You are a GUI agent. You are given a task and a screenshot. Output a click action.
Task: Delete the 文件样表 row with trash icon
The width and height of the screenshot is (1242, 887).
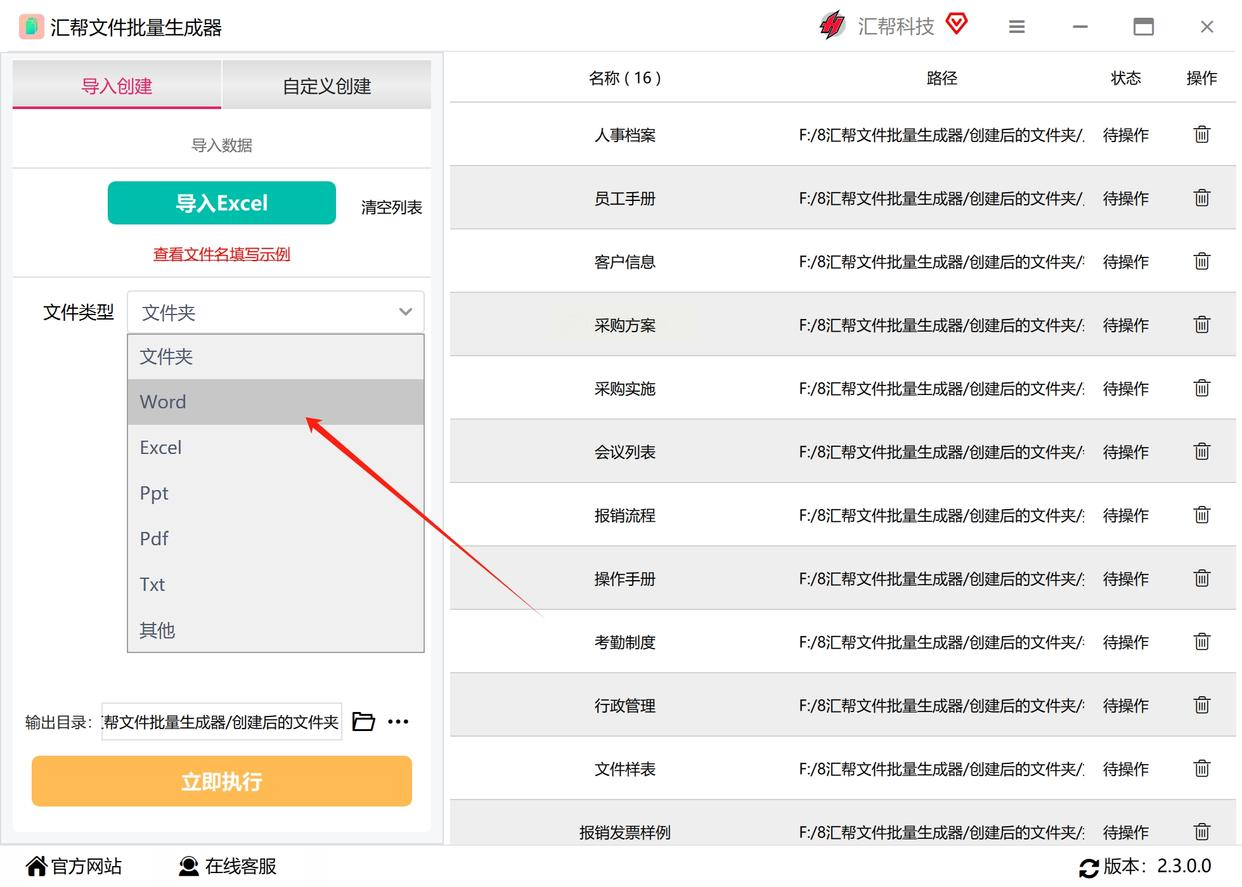1202,768
